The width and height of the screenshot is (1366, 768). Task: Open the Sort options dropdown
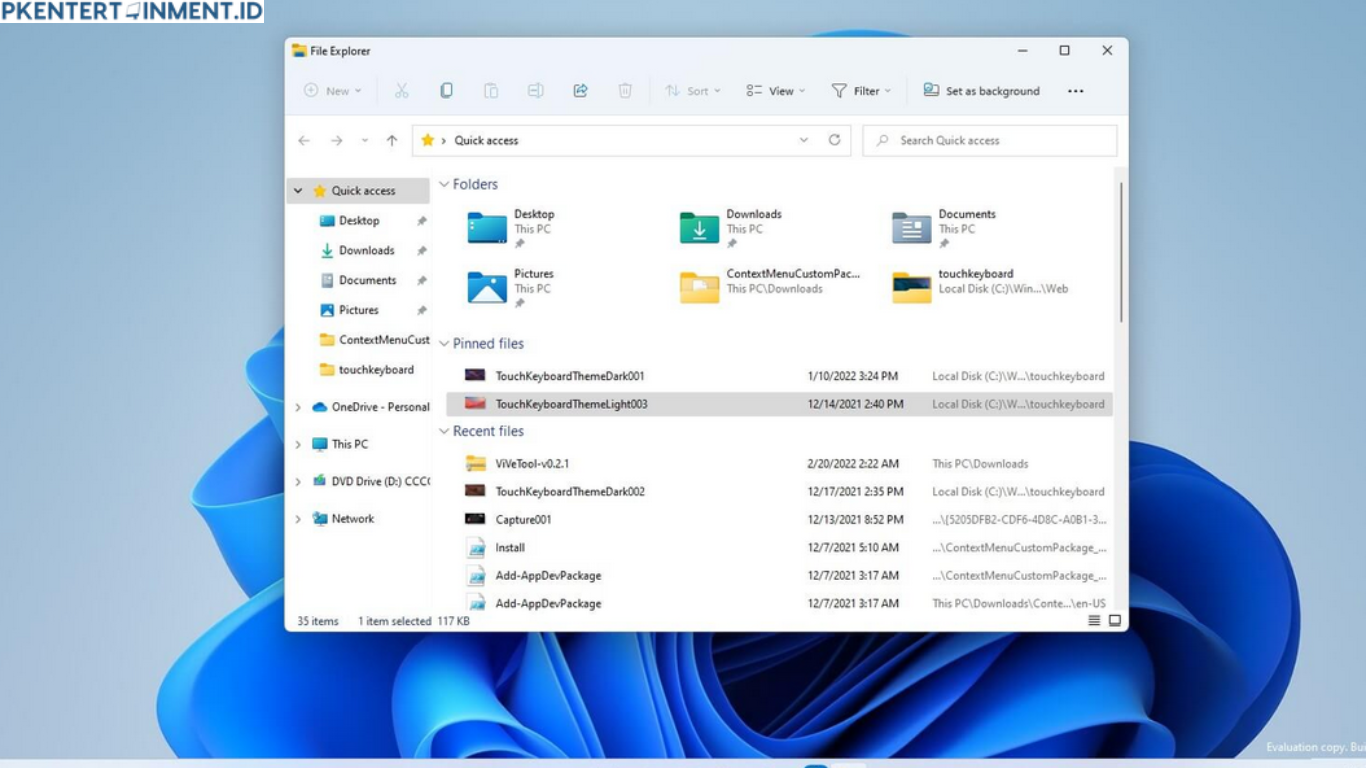click(693, 90)
